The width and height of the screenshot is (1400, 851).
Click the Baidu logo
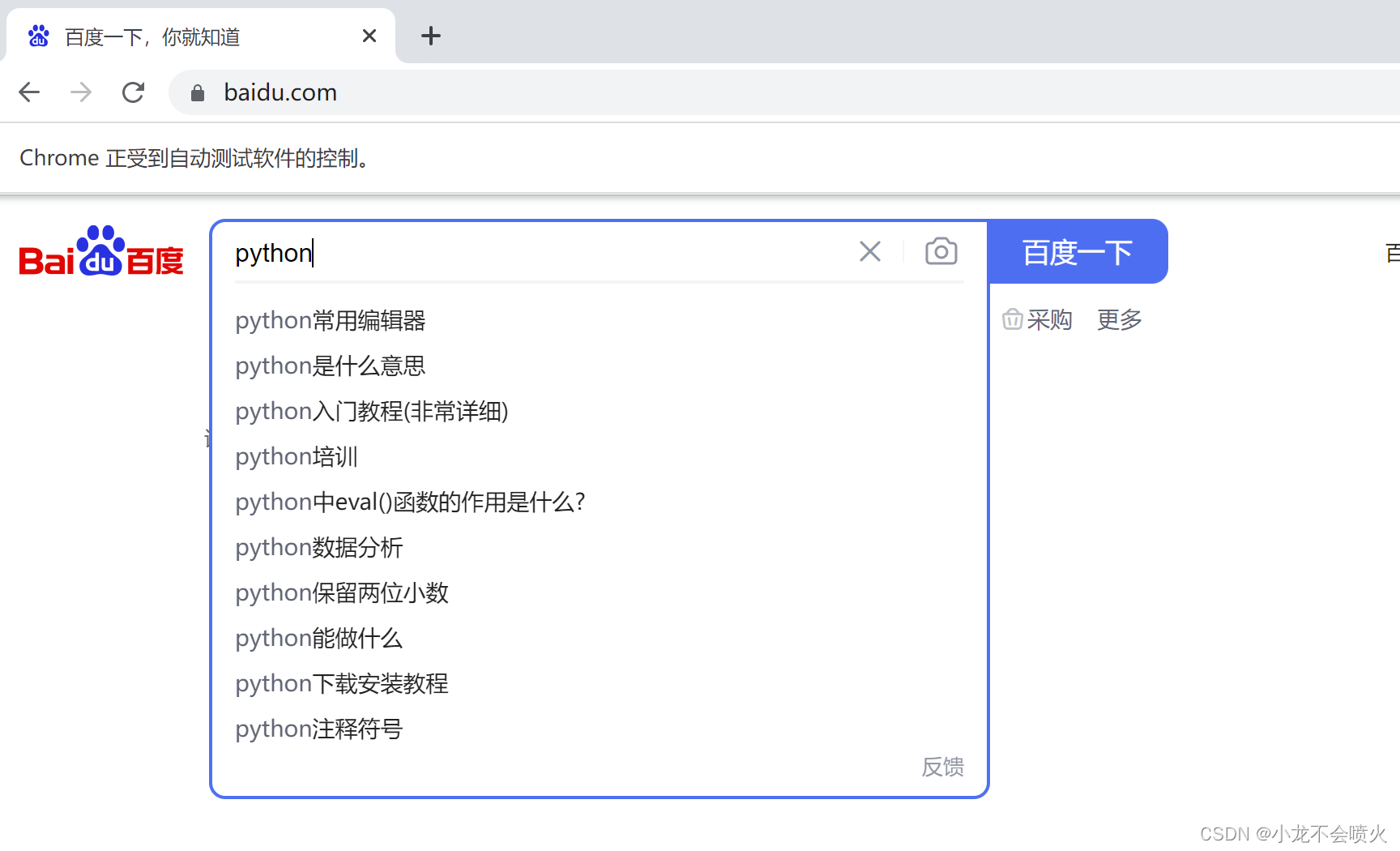click(x=101, y=251)
